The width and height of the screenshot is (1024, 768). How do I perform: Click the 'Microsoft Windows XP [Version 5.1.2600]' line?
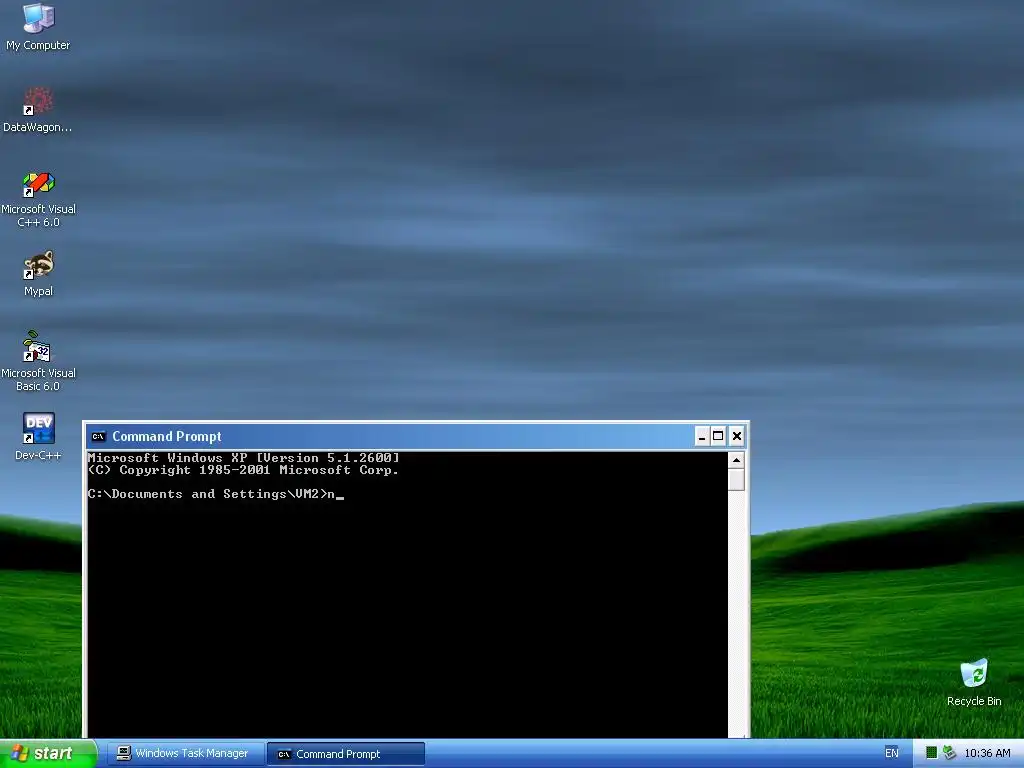(243, 458)
